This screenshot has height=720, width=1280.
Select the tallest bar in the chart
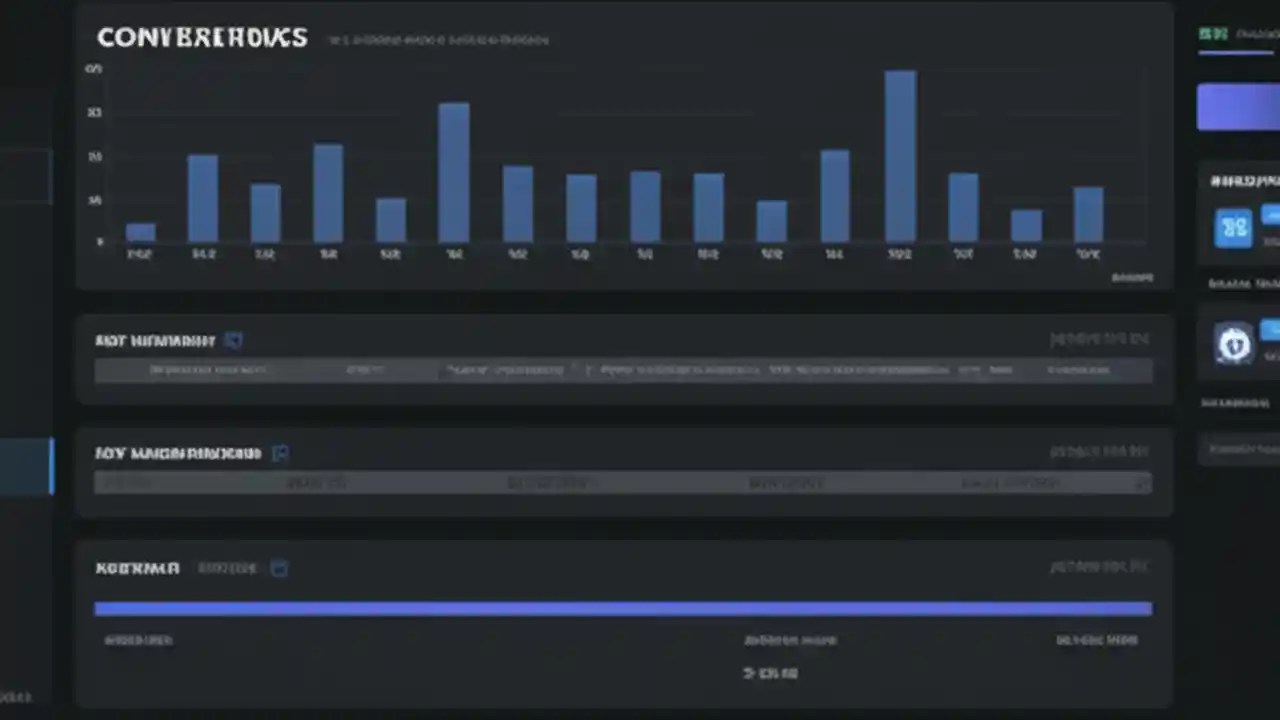pos(899,155)
